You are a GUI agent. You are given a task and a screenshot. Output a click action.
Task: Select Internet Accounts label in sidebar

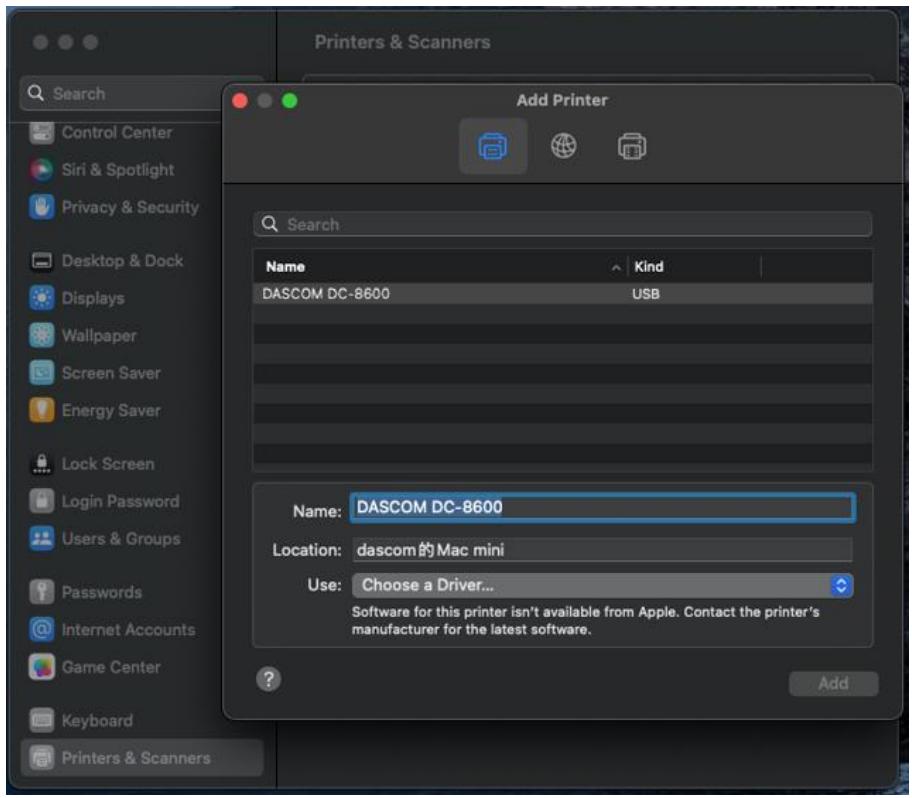129,630
